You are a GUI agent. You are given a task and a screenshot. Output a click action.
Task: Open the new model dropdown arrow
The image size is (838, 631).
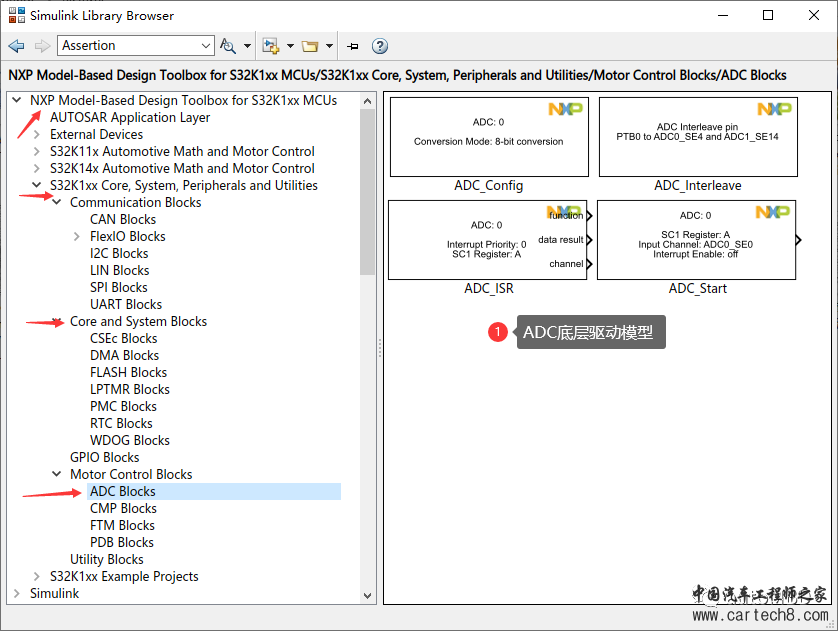click(290, 46)
